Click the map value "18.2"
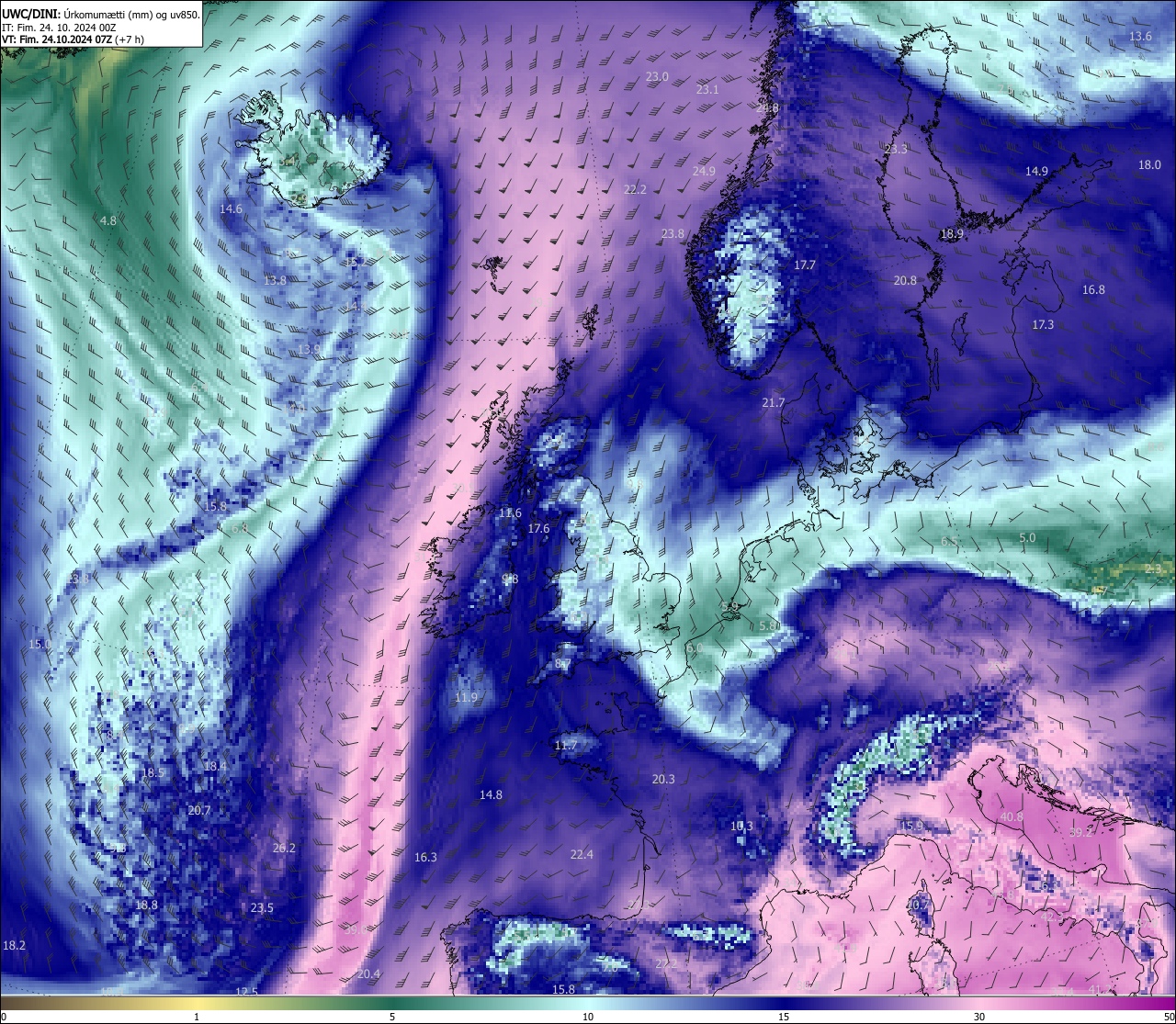 (x=15, y=946)
